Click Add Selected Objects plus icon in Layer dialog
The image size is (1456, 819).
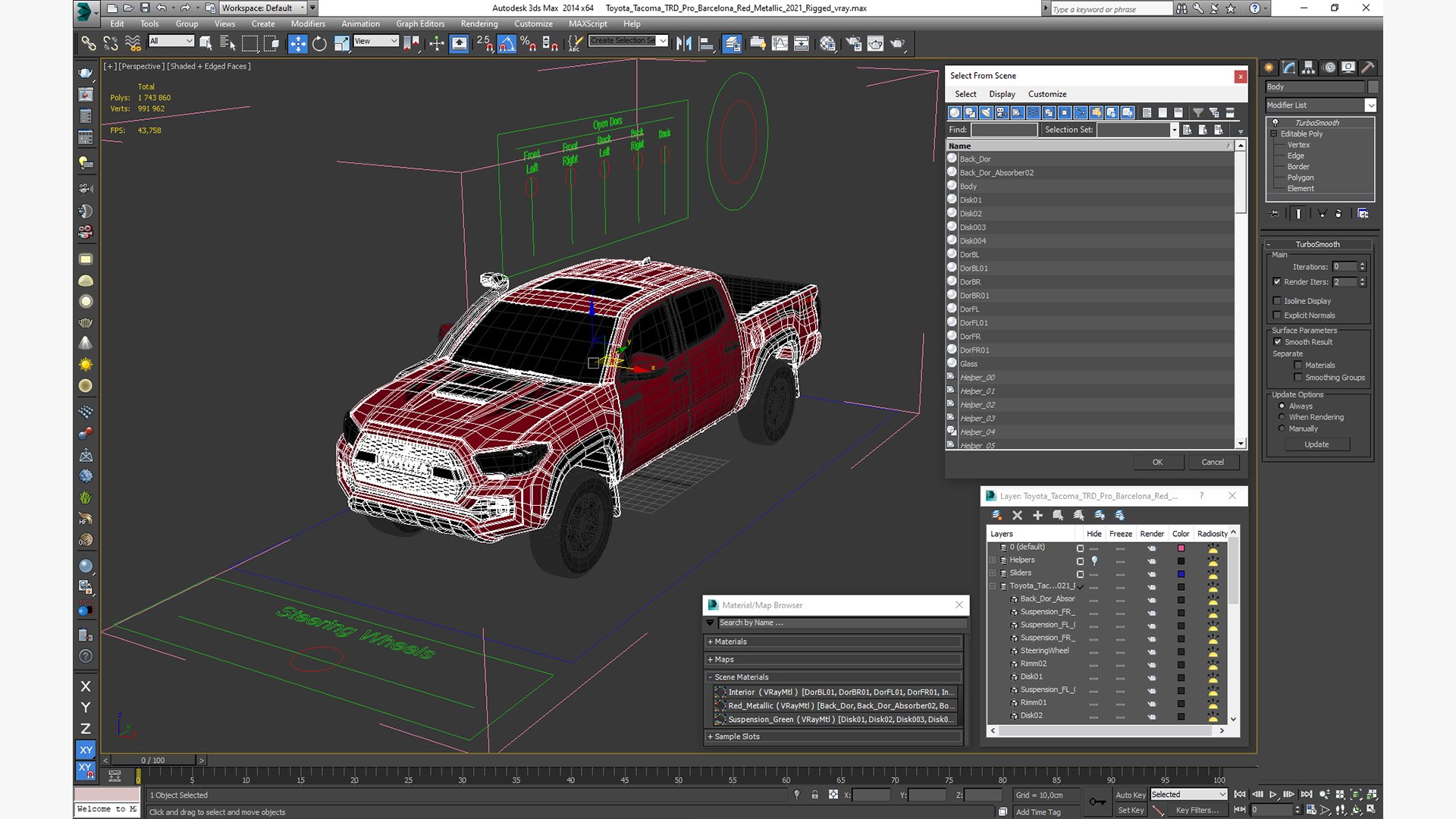[1037, 515]
